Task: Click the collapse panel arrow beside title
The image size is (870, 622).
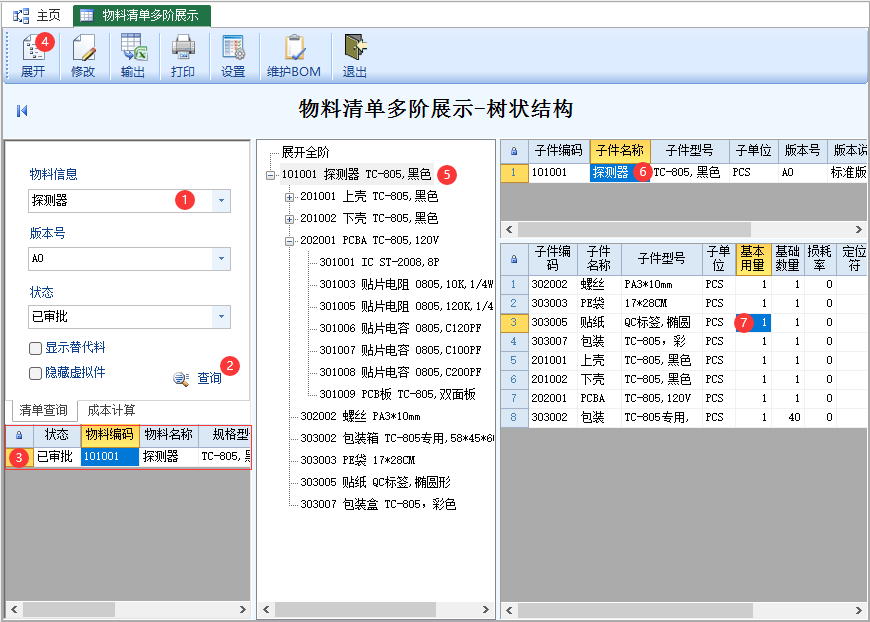Action: (22, 111)
